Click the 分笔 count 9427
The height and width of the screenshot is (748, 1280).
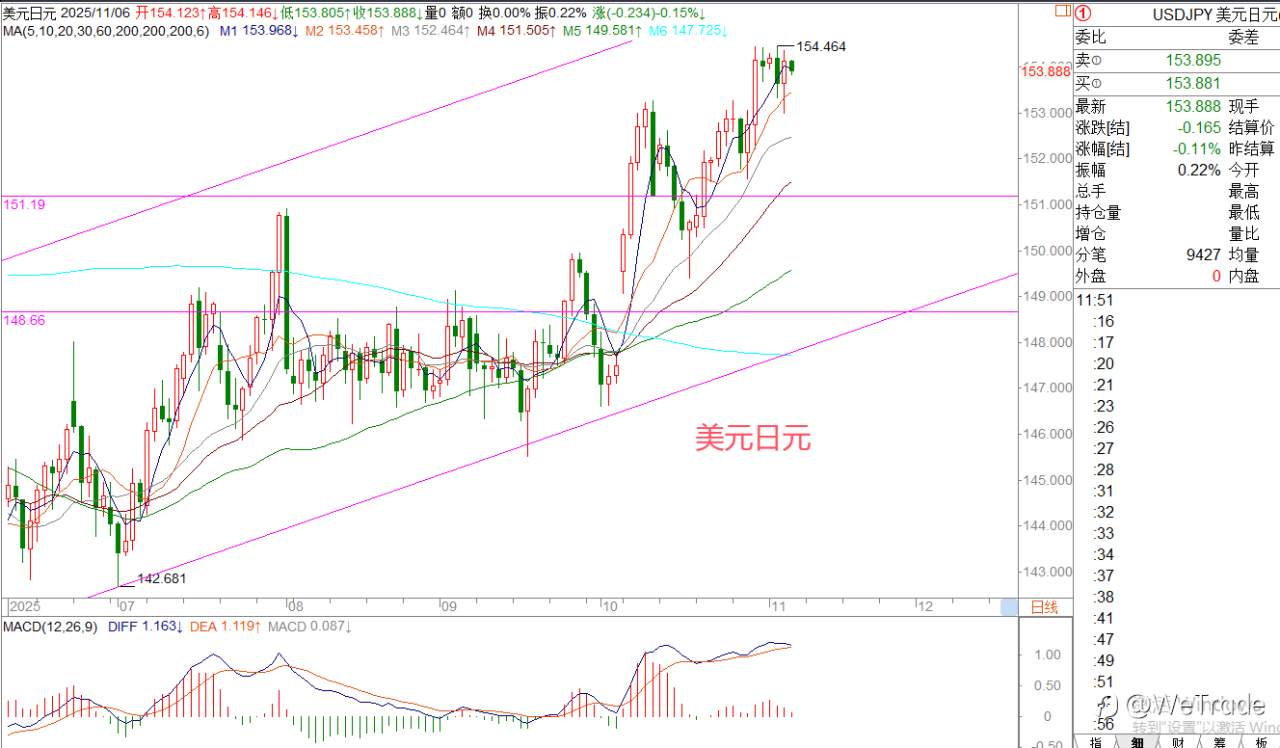click(x=1203, y=255)
